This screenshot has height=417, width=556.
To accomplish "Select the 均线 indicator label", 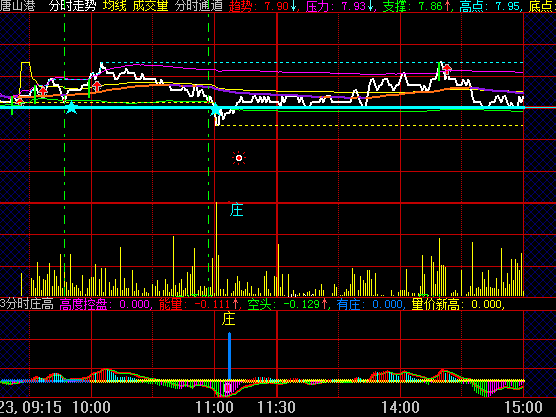I will click(115, 6).
